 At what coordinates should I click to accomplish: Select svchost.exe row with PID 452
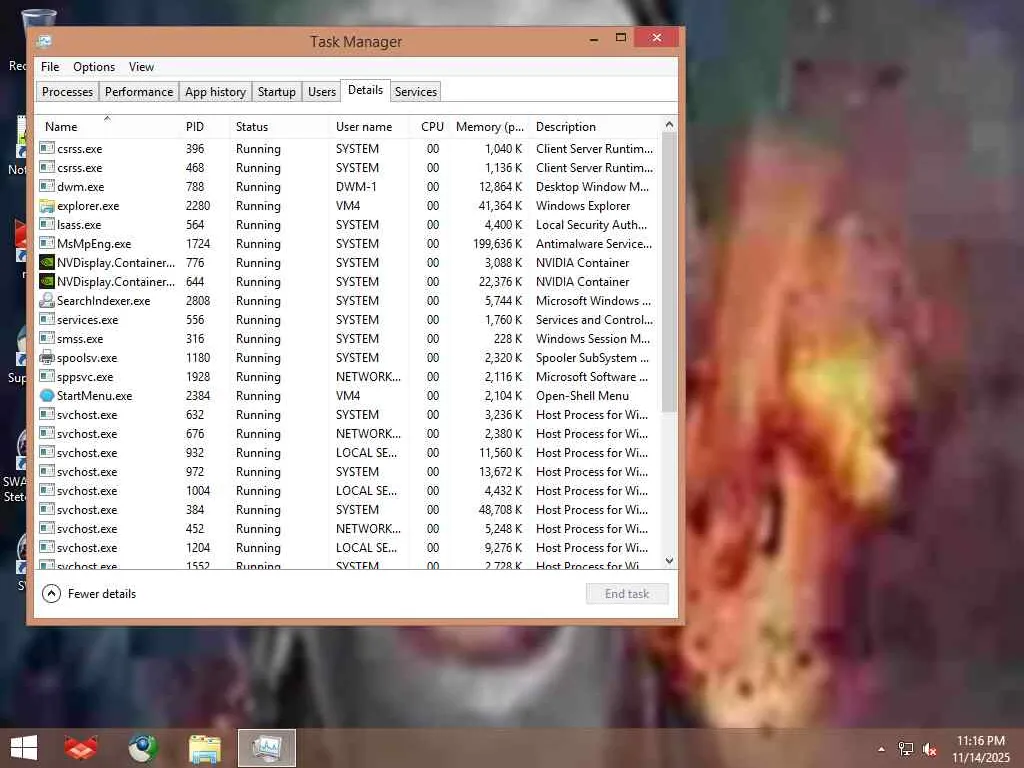click(x=349, y=528)
